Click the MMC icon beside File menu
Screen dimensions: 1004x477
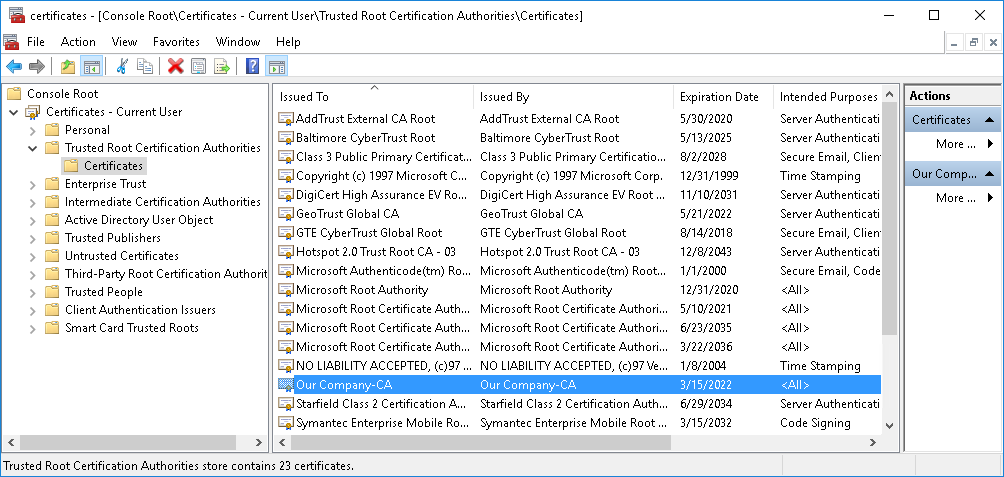click(11, 42)
